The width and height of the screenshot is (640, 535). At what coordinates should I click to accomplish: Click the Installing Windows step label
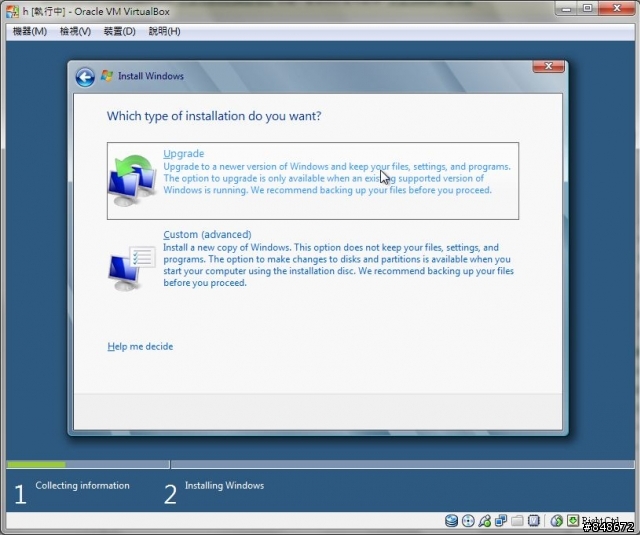tap(224, 485)
